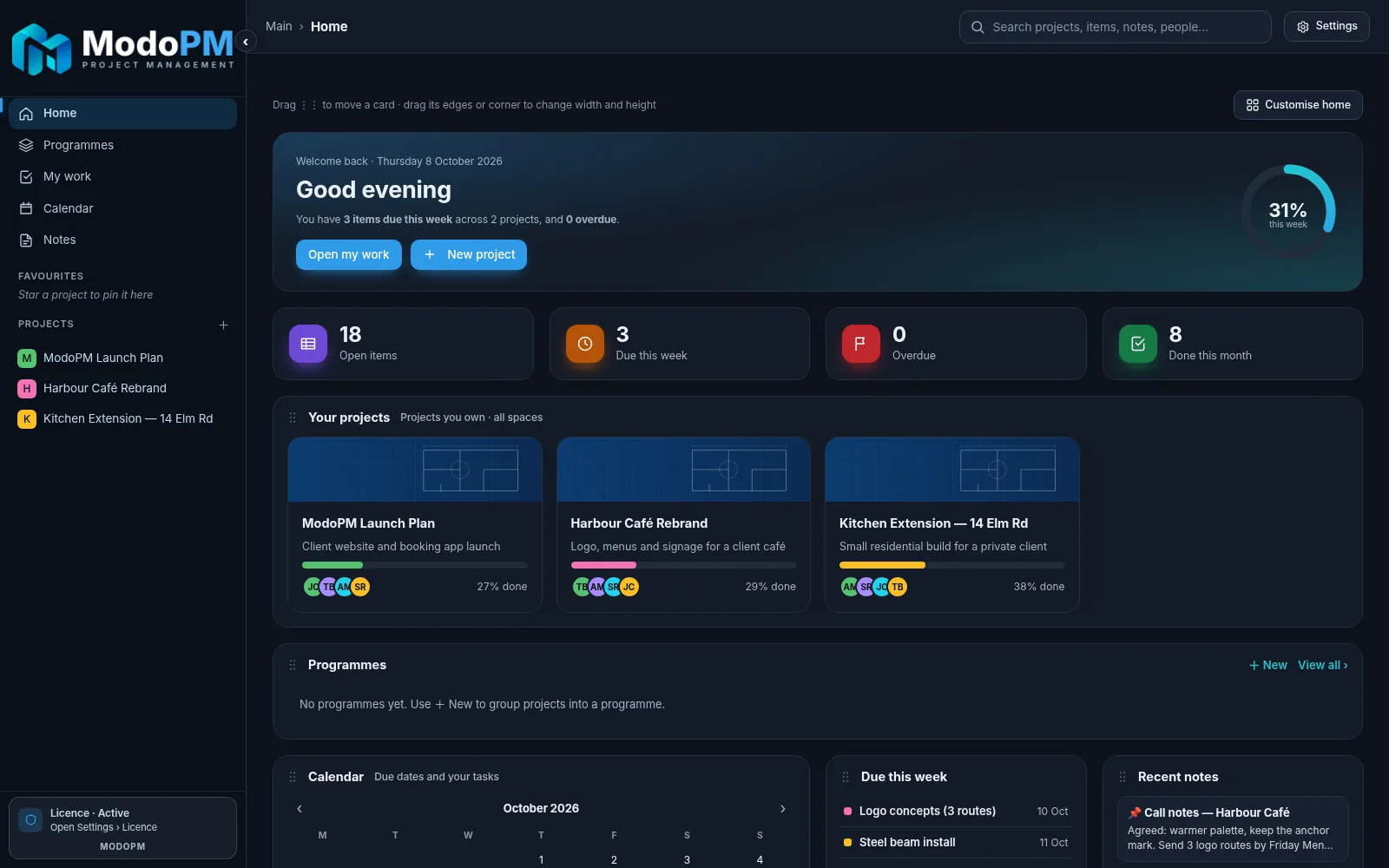The width and height of the screenshot is (1389, 868).
Task: Open the Licence Active panel
Action: pyautogui.click(x=122, y=828)
